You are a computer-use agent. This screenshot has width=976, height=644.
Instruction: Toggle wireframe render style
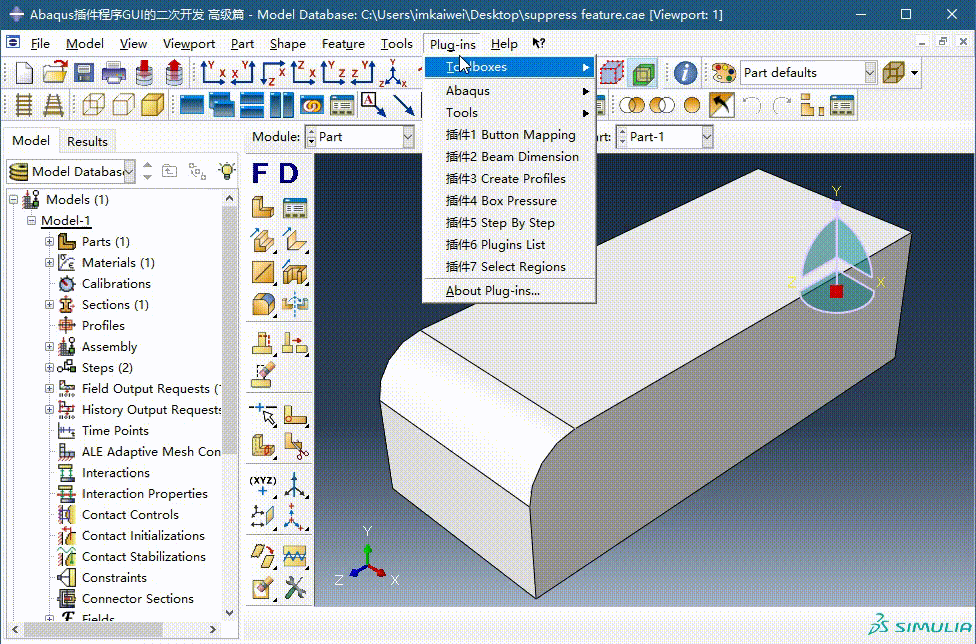pos(92,103)
